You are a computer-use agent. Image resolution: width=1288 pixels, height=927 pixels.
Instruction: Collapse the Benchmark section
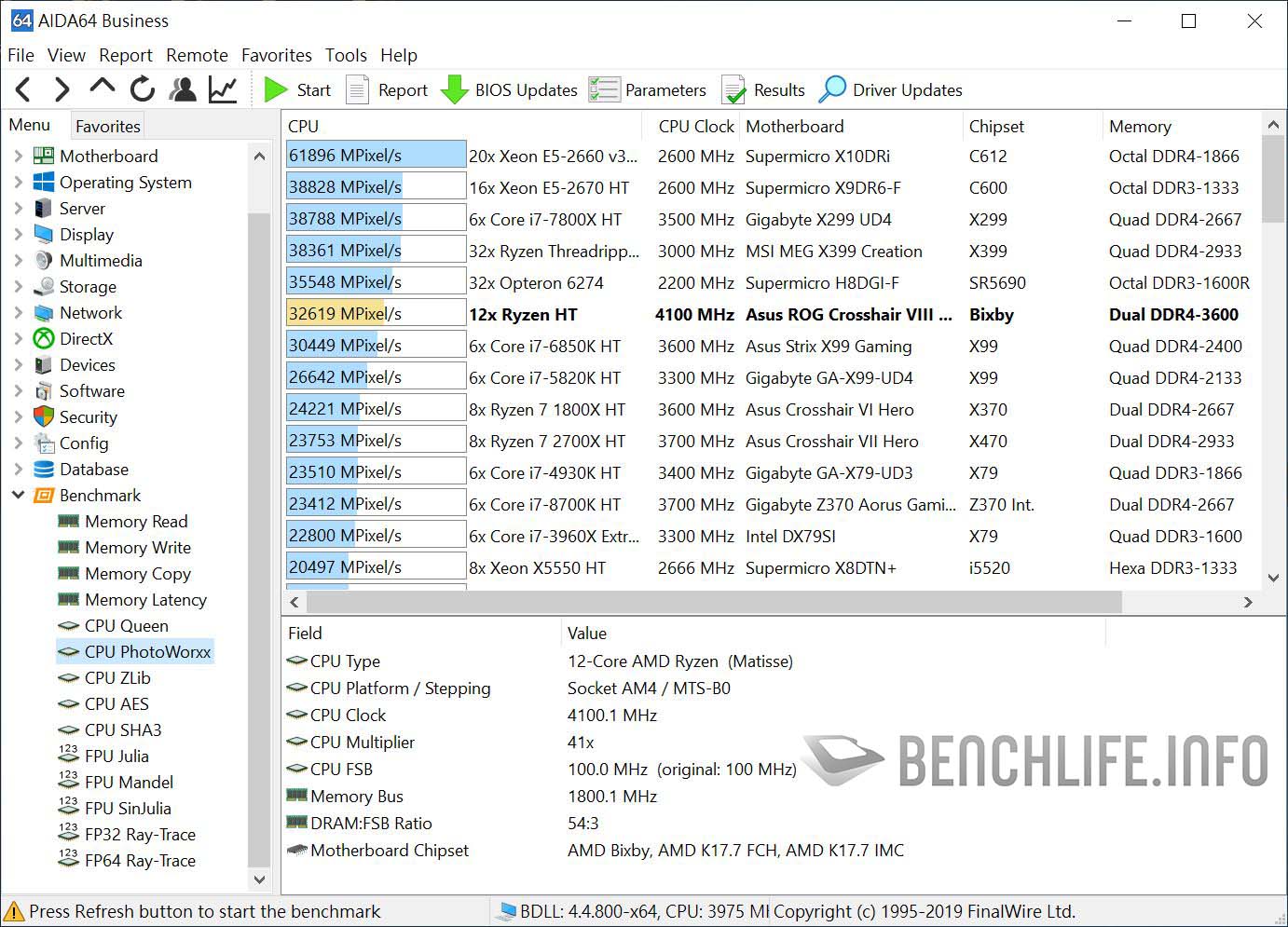19,495
